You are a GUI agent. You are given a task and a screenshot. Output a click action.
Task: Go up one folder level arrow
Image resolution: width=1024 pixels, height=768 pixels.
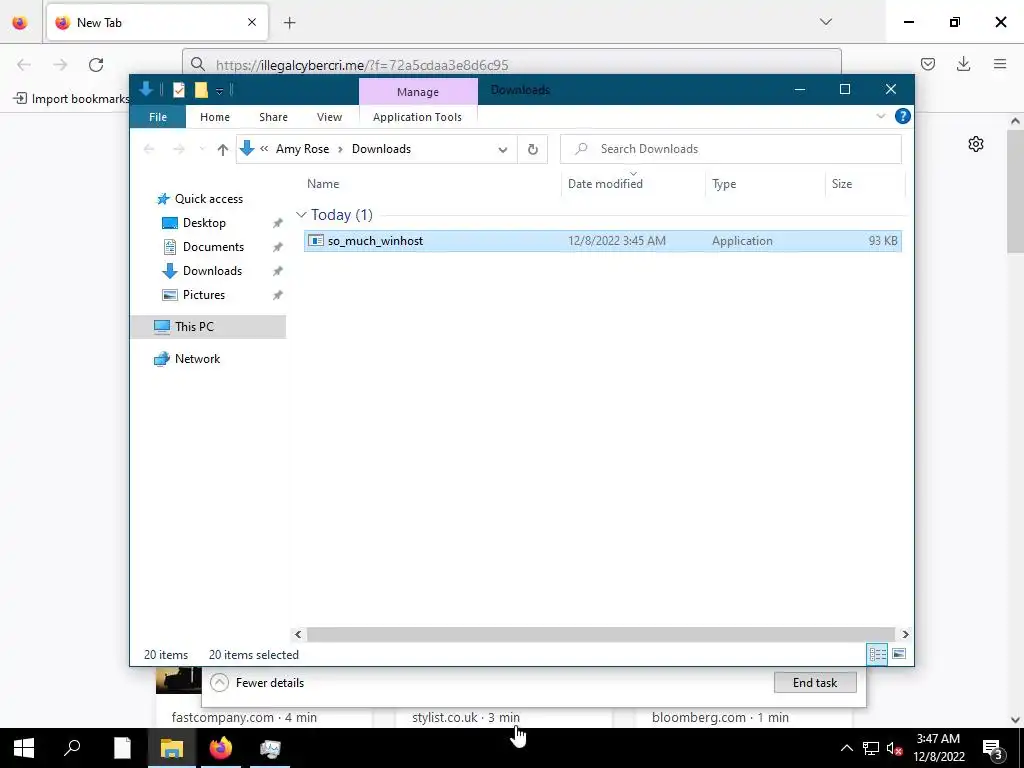pos(223,150)
